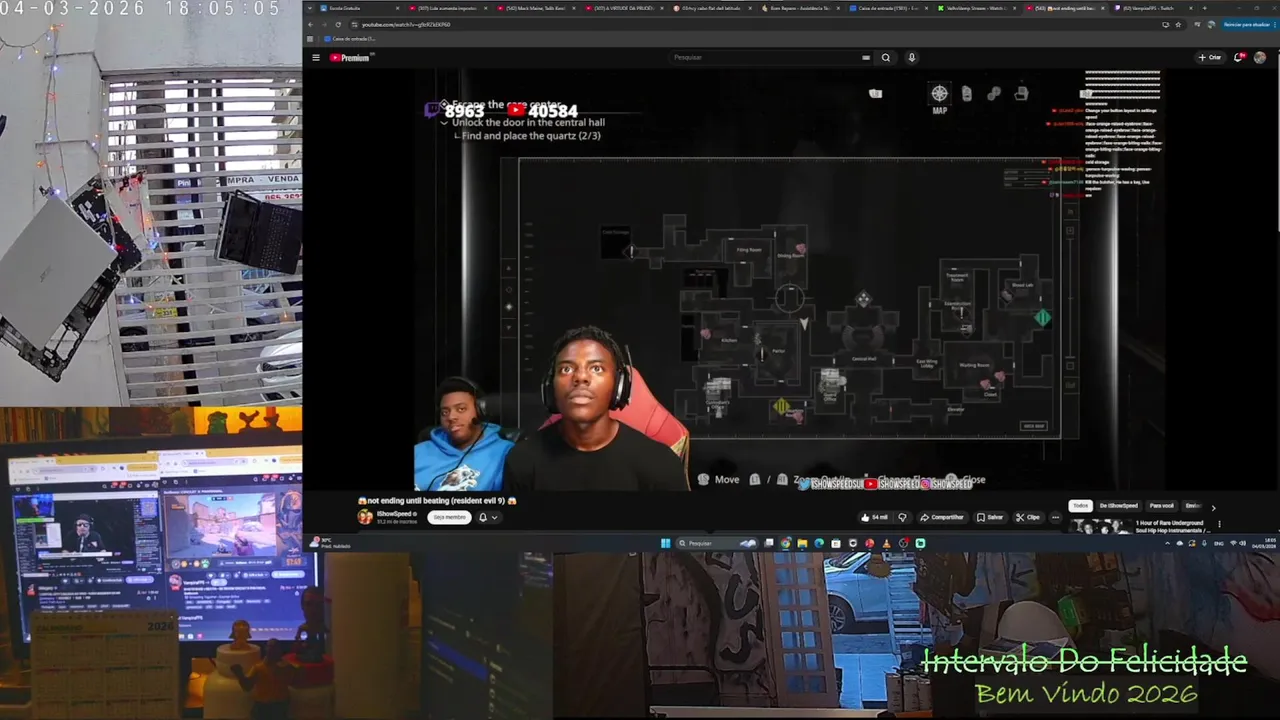
Task: Open YouTube notifications bell in header
Action: (1239, 57)
